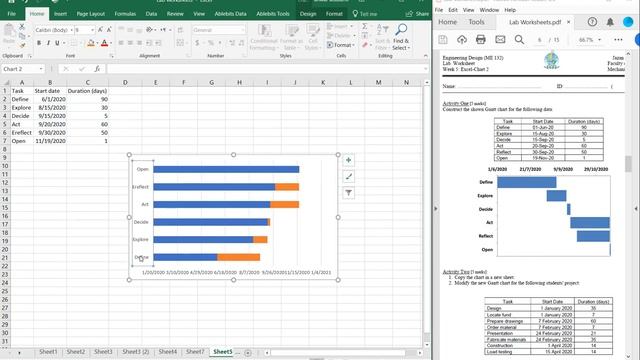
Task: Click the Merge cells icon in Alignment
Action: (180, 43)
